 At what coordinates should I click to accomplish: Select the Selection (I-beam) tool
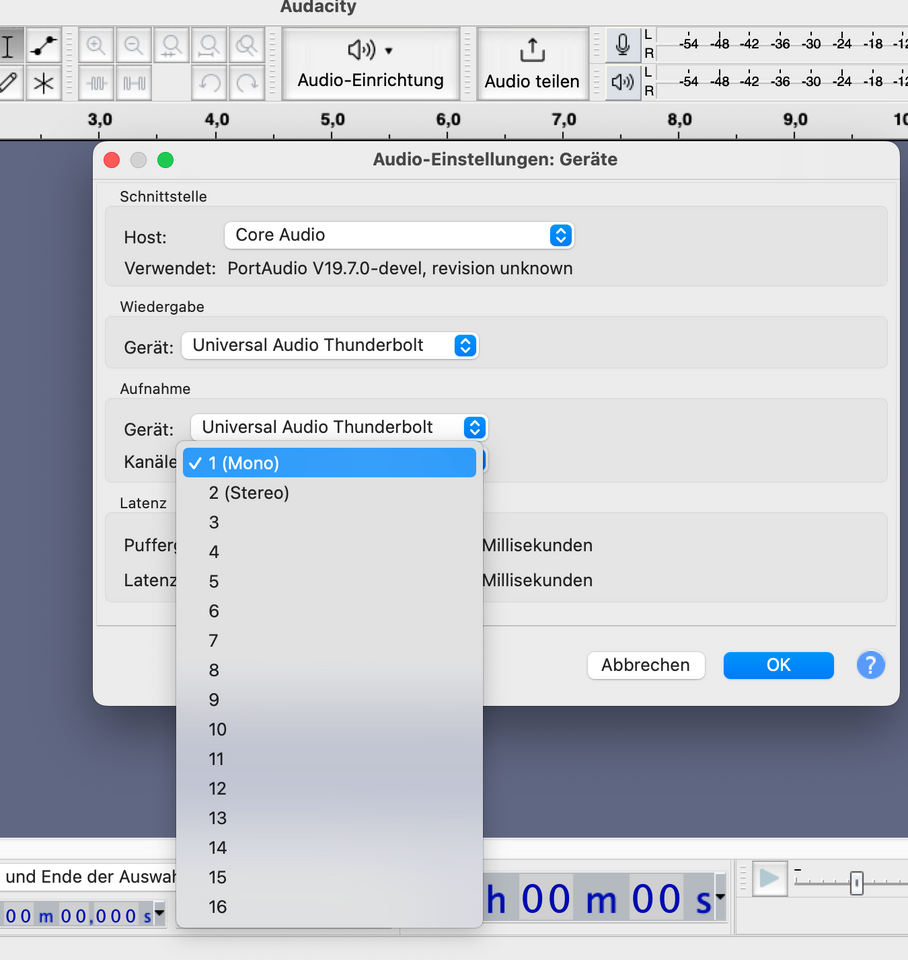tap(9, 46)
